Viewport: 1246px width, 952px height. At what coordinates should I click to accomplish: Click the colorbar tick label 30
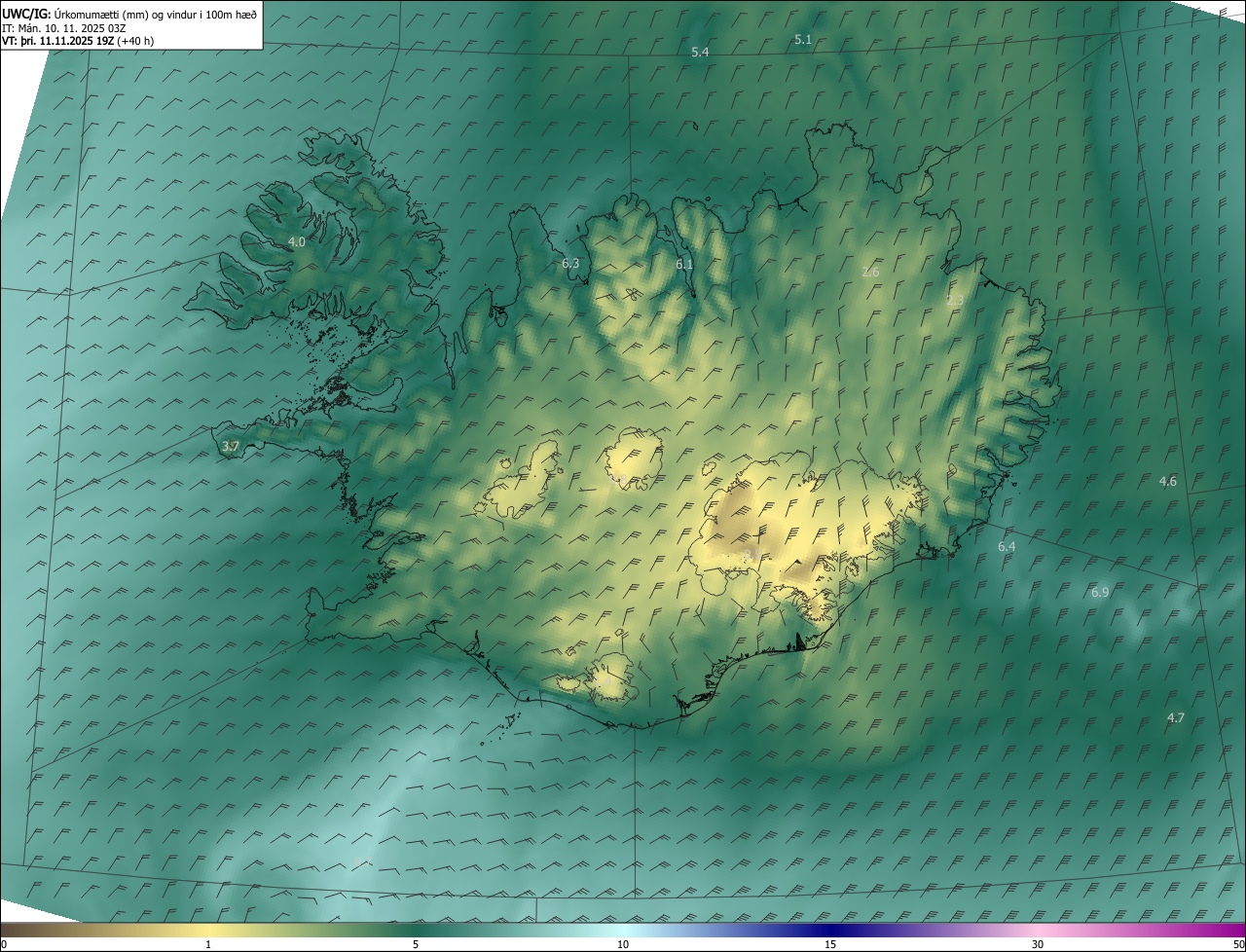click(1038, 945)
